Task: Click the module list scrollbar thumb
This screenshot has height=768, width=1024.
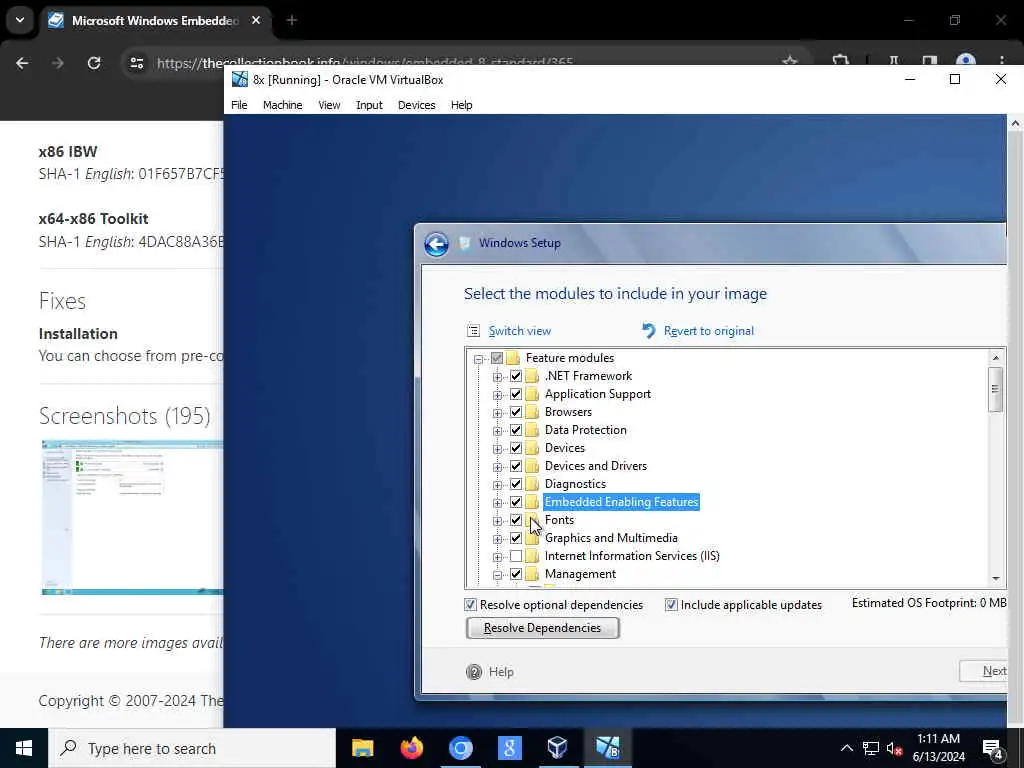Action: point(995,389)
